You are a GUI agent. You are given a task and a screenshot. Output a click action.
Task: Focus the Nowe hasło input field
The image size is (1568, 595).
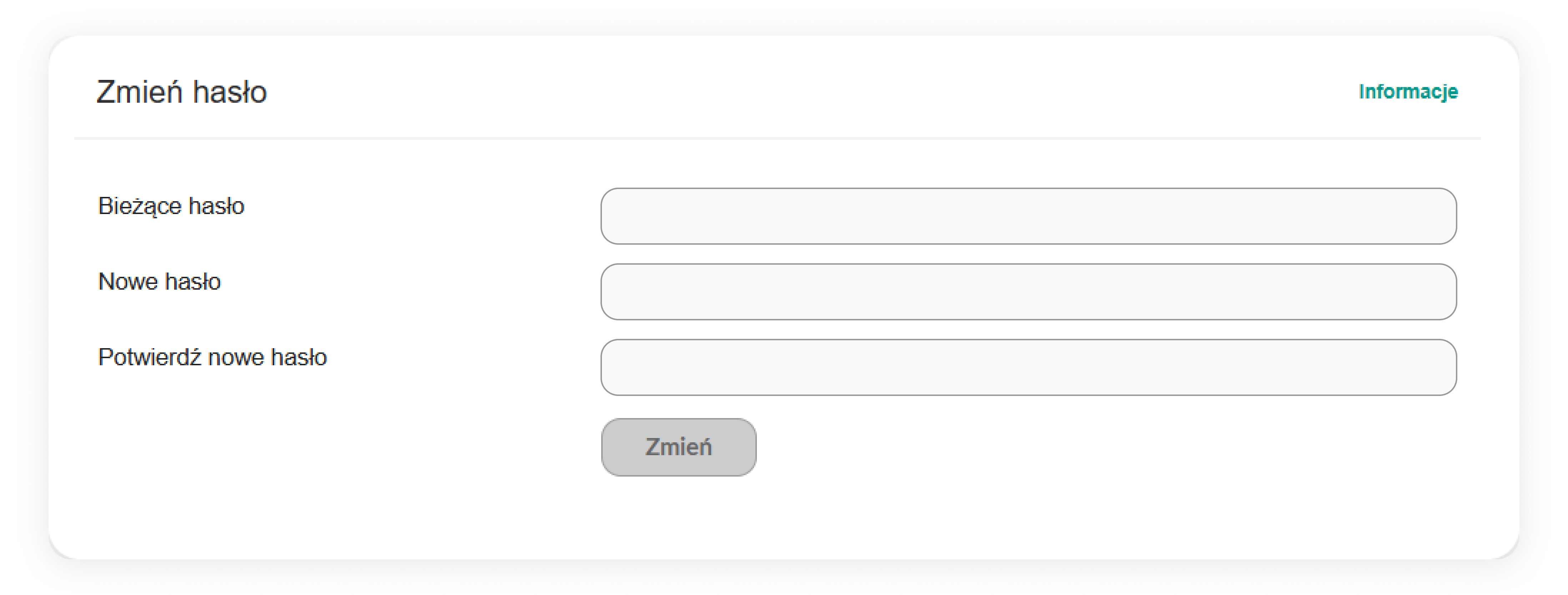pos(1028,291)
